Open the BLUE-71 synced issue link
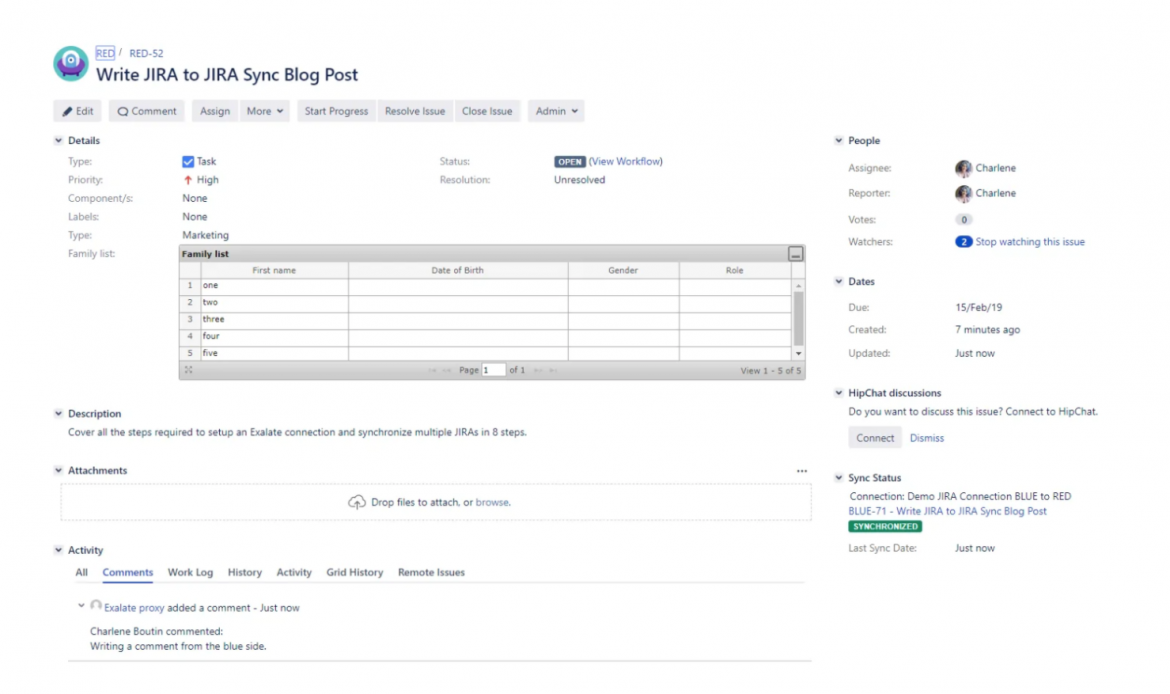Screen dimensions: 1170x694 coord(947,511)
